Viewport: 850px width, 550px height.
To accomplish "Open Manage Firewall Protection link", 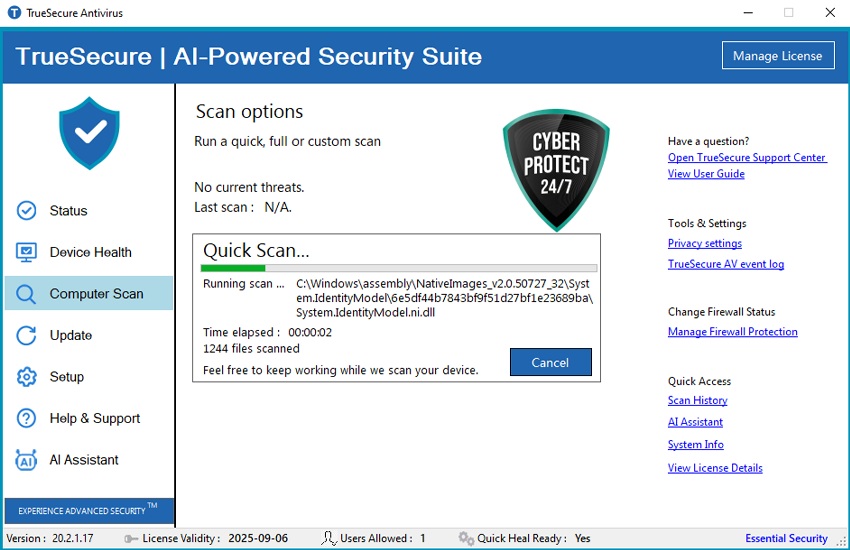I will (732, 332).
